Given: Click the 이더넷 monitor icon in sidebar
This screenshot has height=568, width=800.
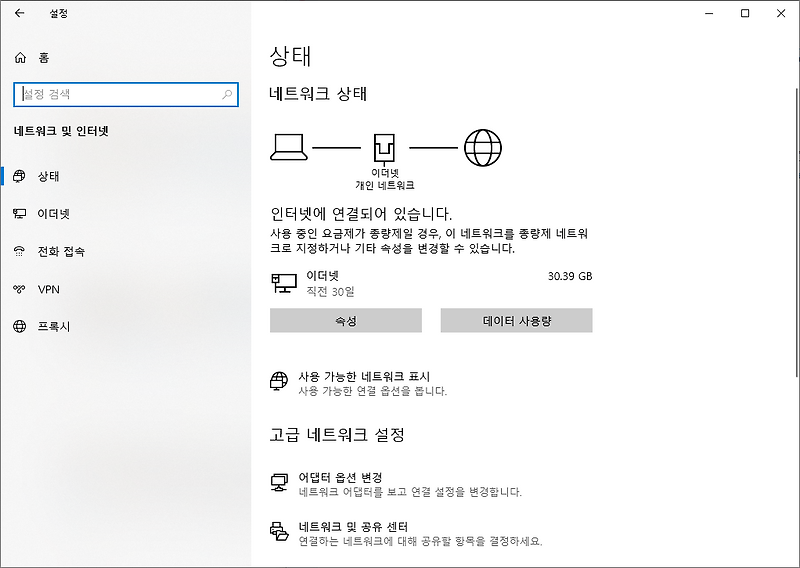Looking at the screenshot, I should click(x=19, y=214).
